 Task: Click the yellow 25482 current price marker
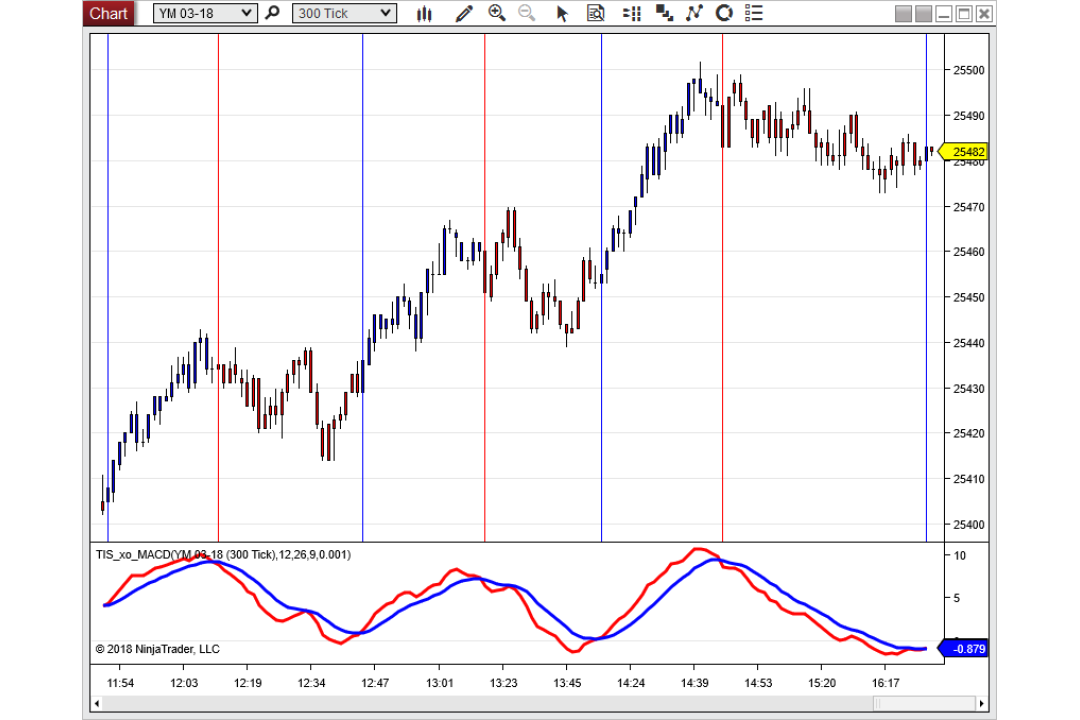[x=964, y=152]
